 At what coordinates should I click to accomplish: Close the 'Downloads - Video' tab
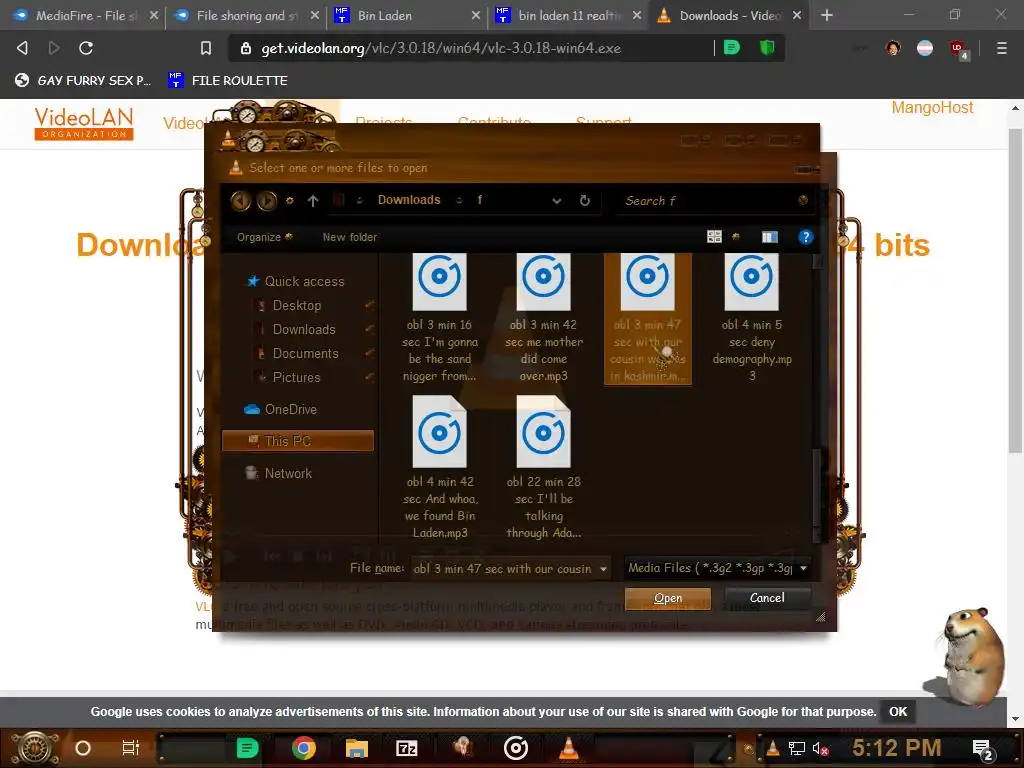(x=797, y=15)
